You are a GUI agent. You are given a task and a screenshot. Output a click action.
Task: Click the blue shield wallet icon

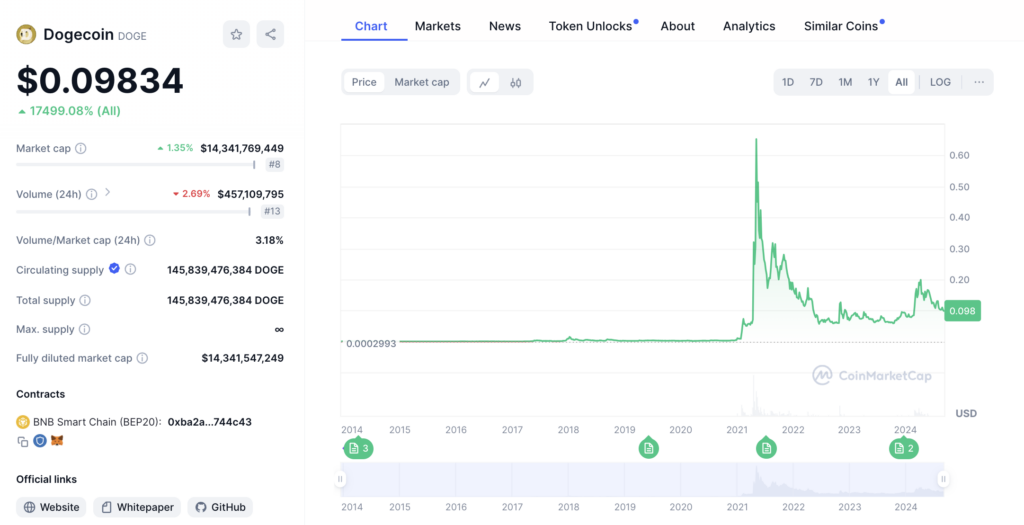(x=40, y=441)
